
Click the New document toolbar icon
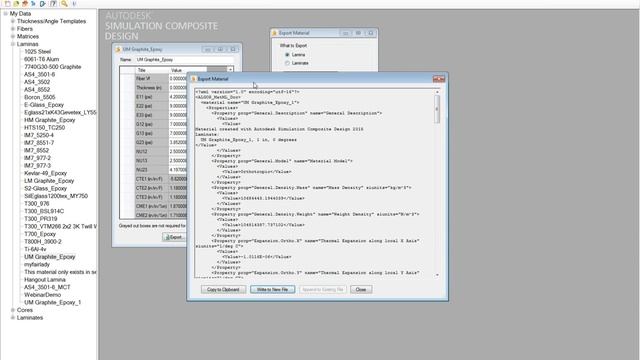(7, 4)
